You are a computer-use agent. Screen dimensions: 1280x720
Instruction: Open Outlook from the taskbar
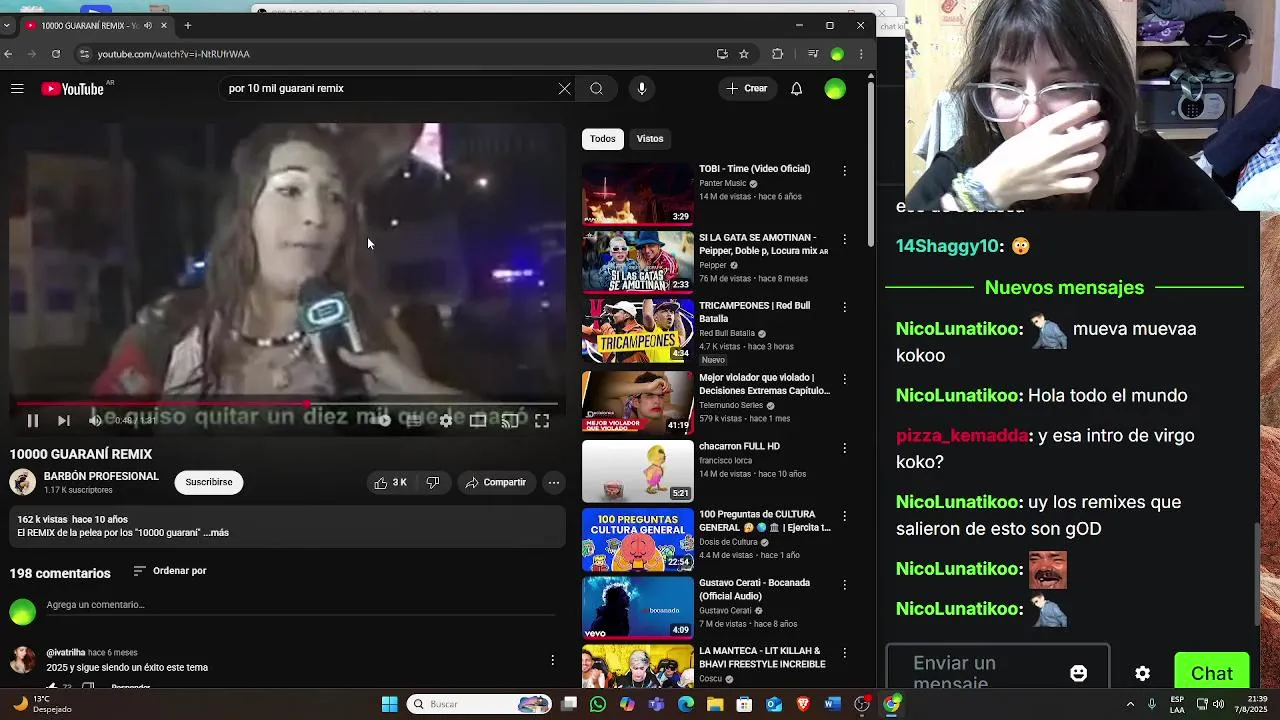[x=774, y=704]
